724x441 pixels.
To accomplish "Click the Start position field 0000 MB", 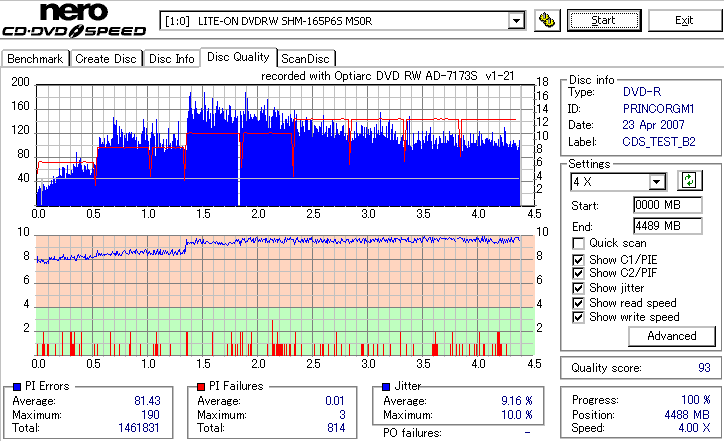I will (x=668, y=205).
